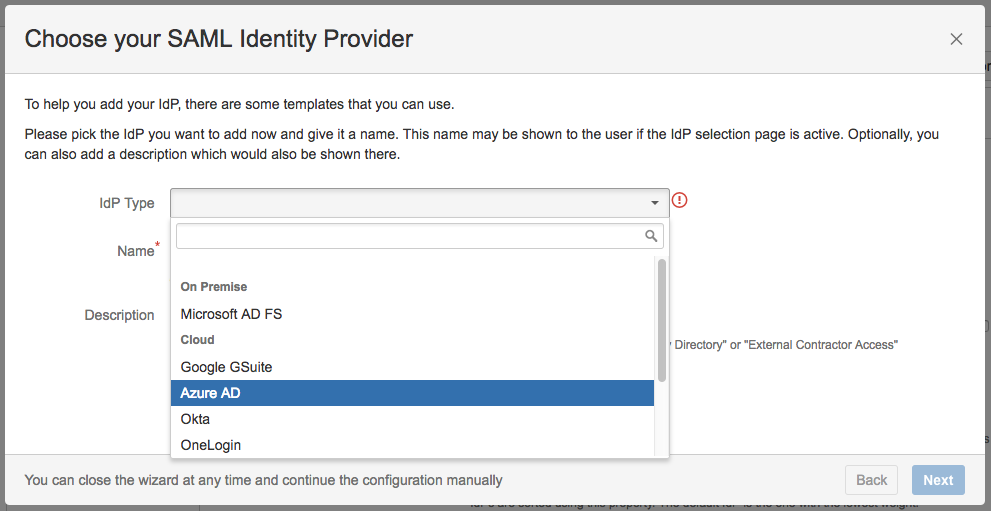Viewport: 991px width, 511px height.
Task: Select OneLogin option
Action: pyautogui.click(x=412, y=445)
